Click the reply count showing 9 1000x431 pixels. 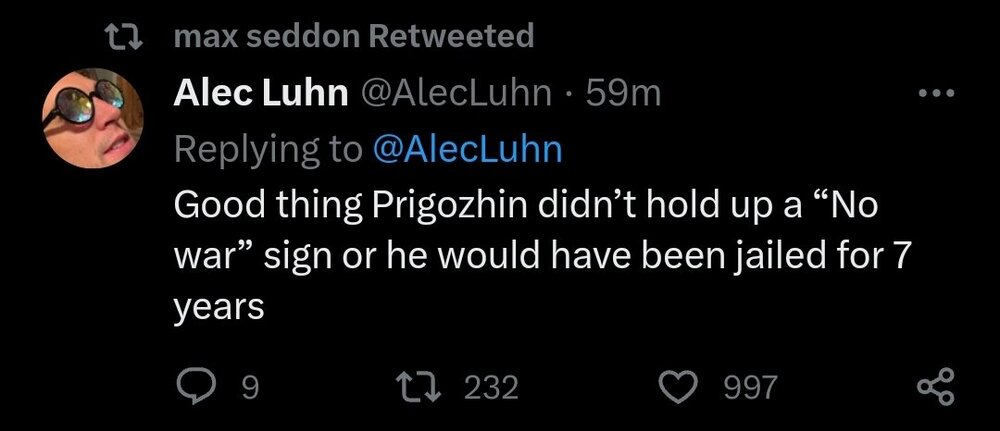coord(250,387)
